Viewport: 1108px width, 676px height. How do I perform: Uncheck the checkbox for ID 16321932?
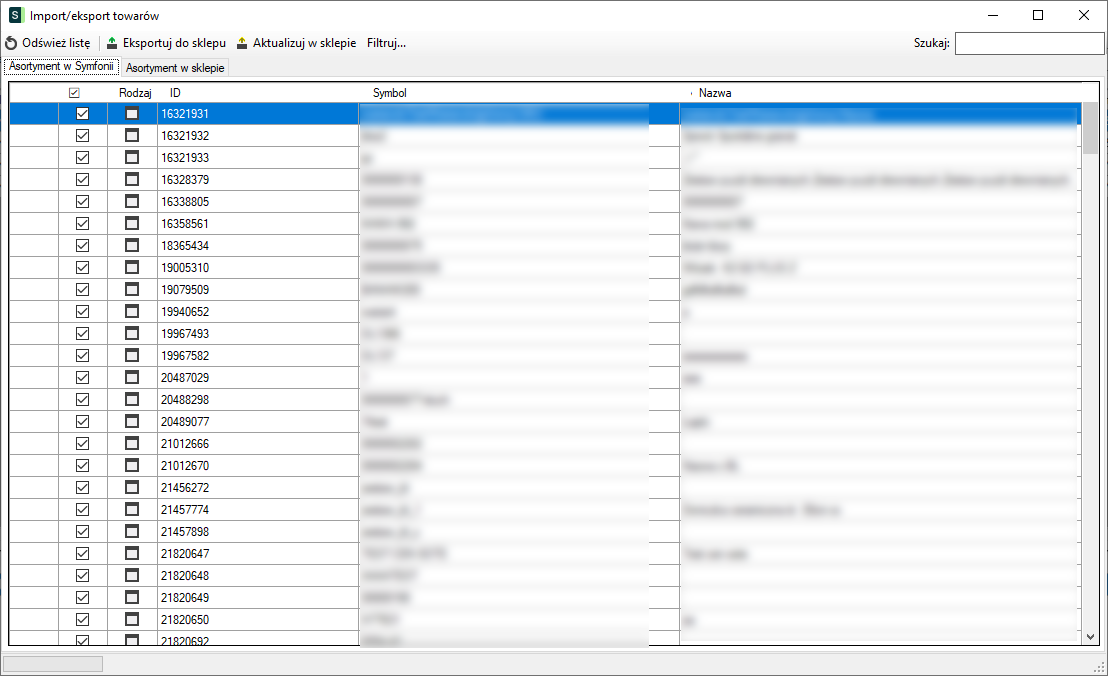click(x=83, y=135)
